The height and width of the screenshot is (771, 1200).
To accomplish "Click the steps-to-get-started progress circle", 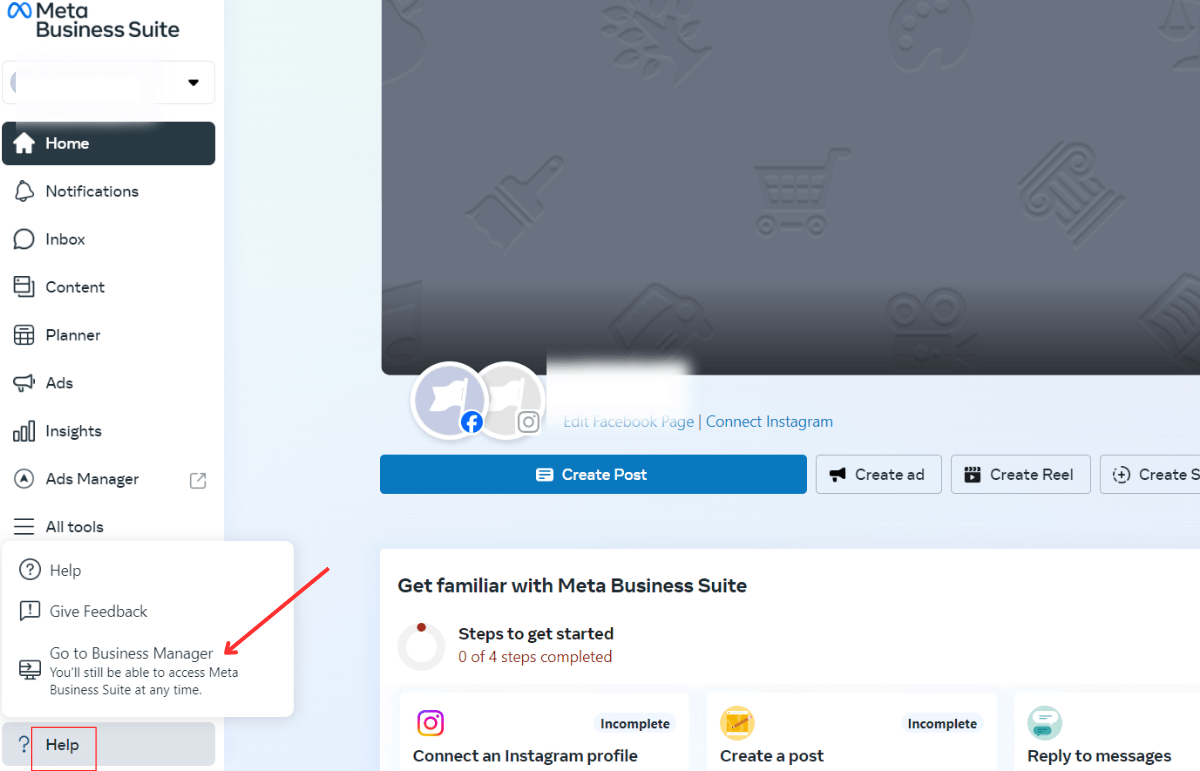I will pyautogui.click(x=421, y=646).
